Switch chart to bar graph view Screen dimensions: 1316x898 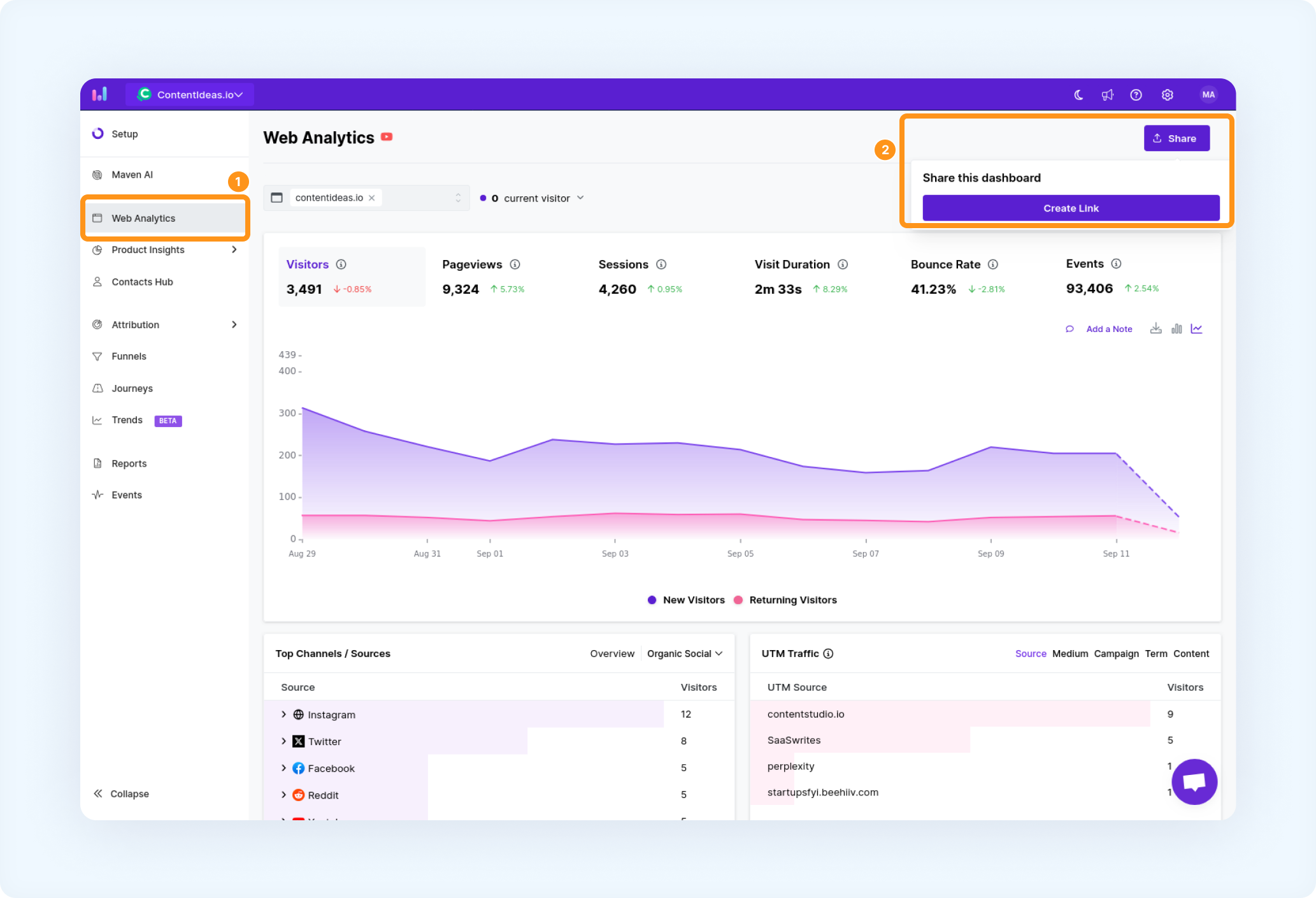coord(1177,329)
